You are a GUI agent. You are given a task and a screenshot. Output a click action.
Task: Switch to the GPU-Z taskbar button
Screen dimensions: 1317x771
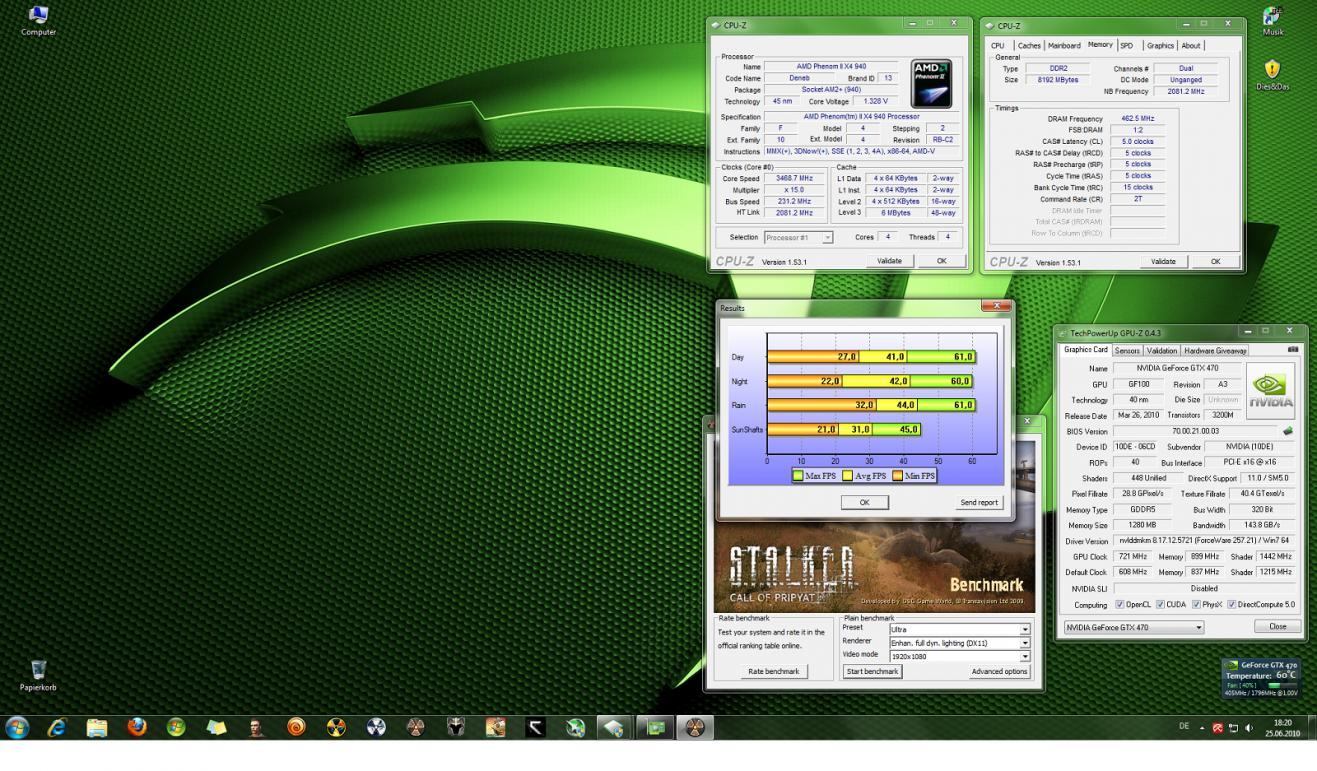(655, 728)
